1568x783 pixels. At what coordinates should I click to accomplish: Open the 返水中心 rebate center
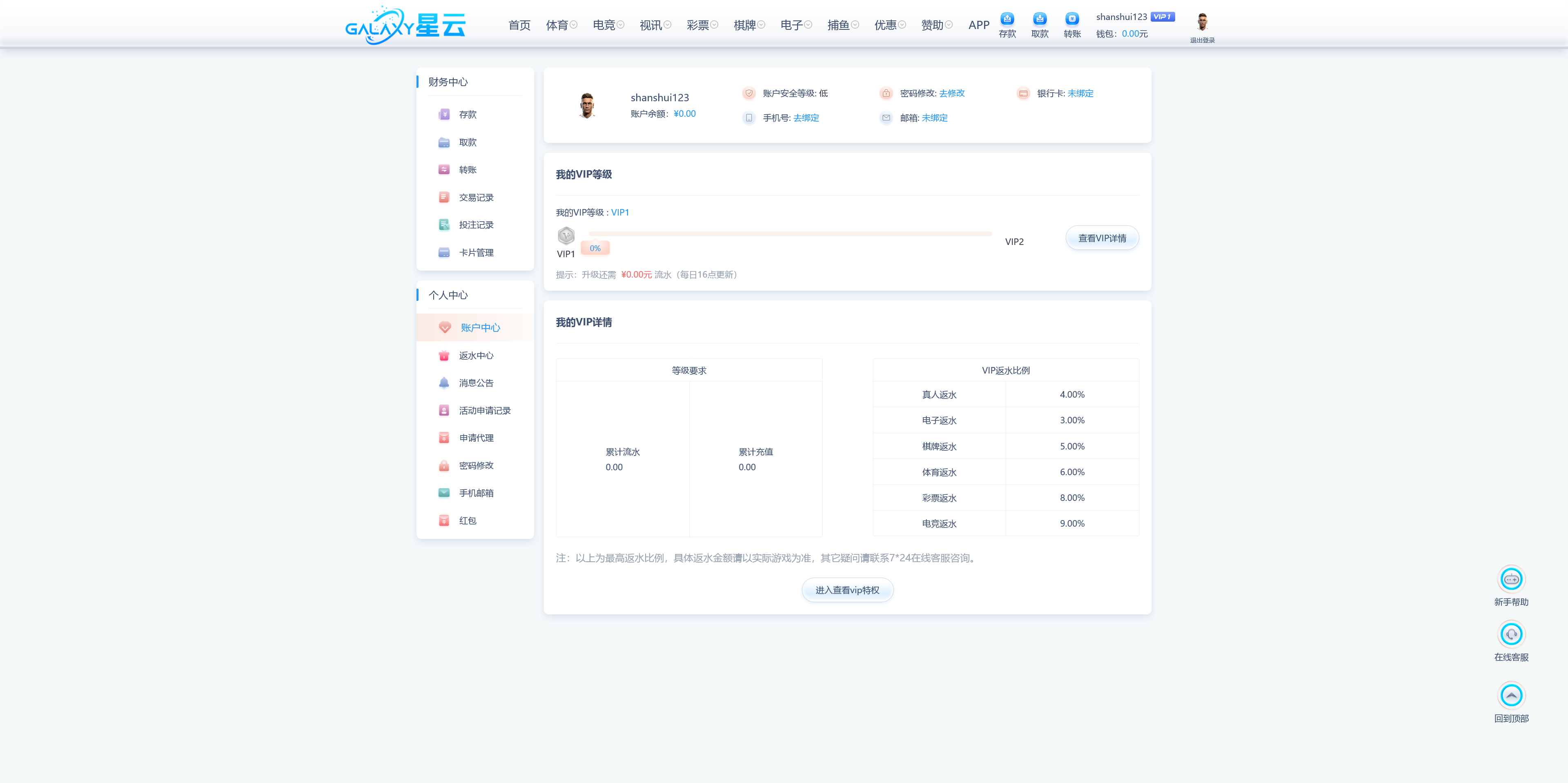coord(476,355)
